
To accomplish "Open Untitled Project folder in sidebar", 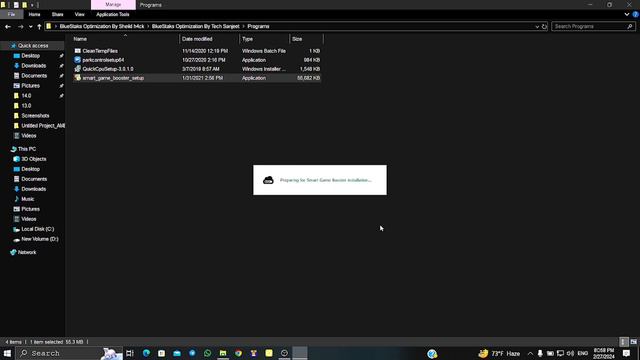I will pyautogui.click(x=42, y=126).
